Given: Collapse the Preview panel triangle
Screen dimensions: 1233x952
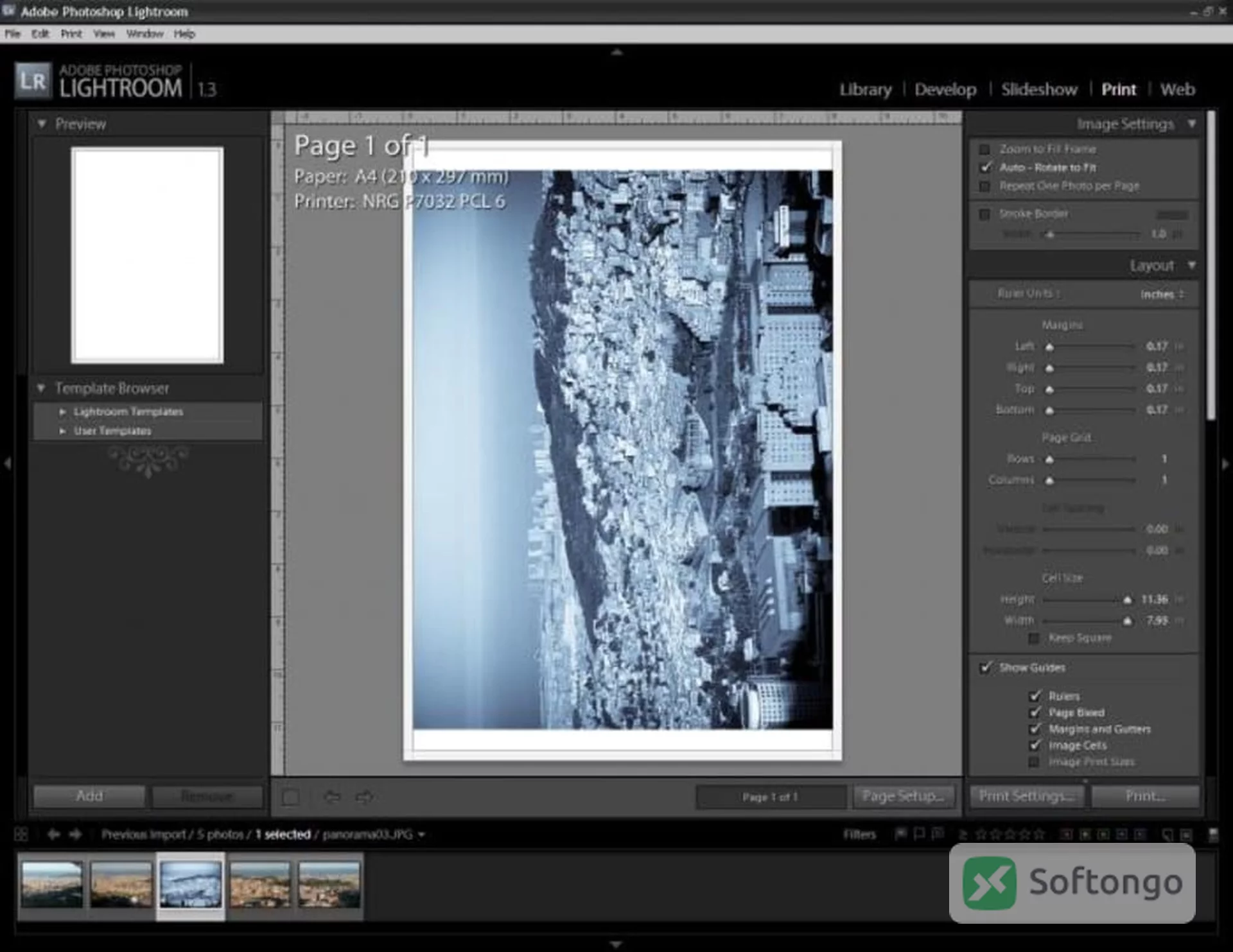Looking at the screenshot, I should click(42, 124).
